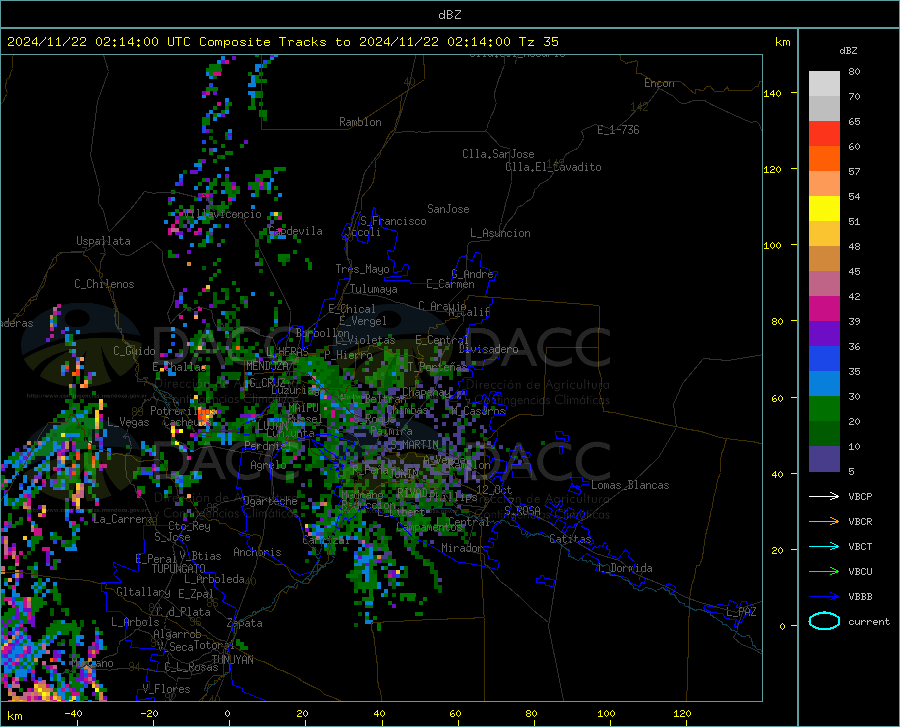Click the blue VBBB arrow in legend
The width and height of the screenshot is (900, 727).
click(824, 597)
